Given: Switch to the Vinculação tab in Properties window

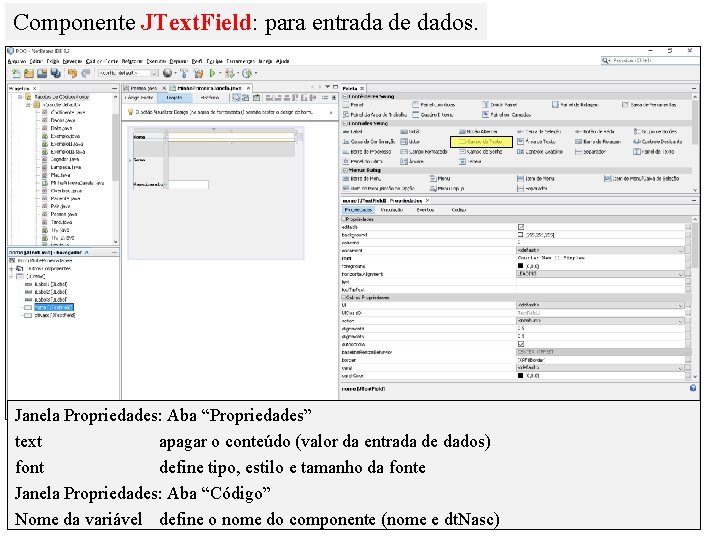Looking at the screenshot, I should 392,210.
